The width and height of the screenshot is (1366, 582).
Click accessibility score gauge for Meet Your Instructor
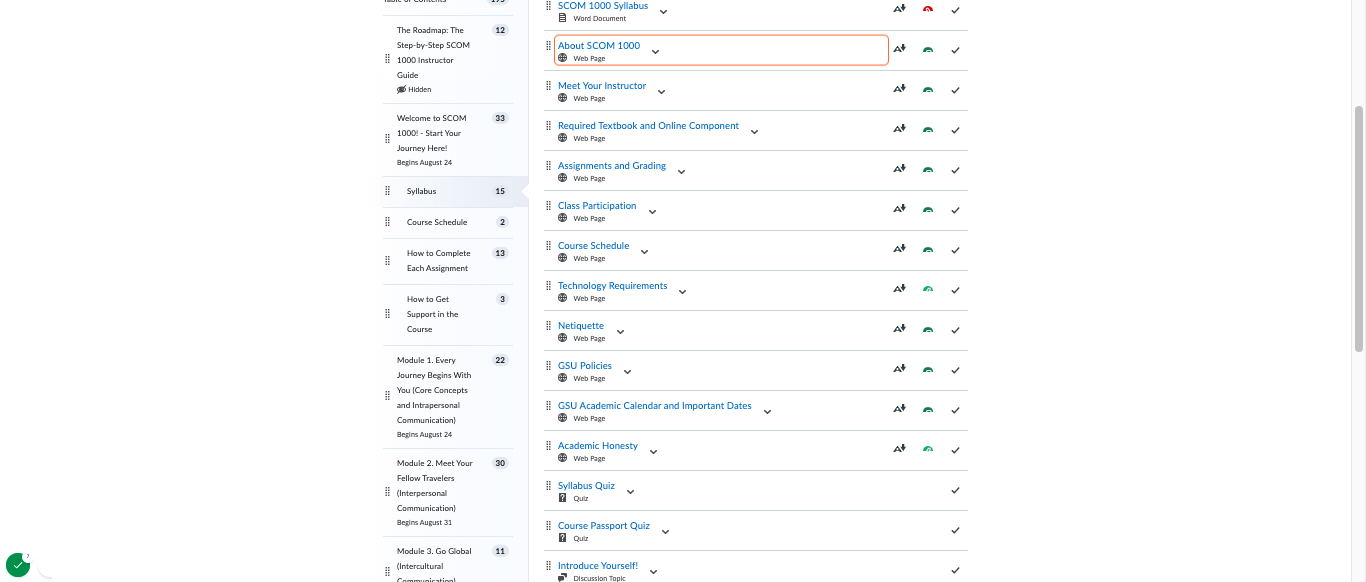click(x=928, y=90)
